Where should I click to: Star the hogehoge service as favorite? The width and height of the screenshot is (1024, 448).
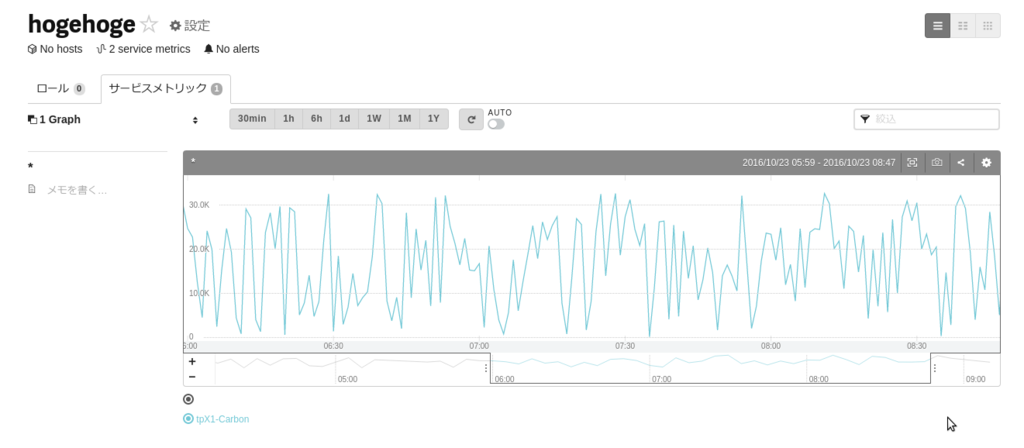(x=150, y=25)
